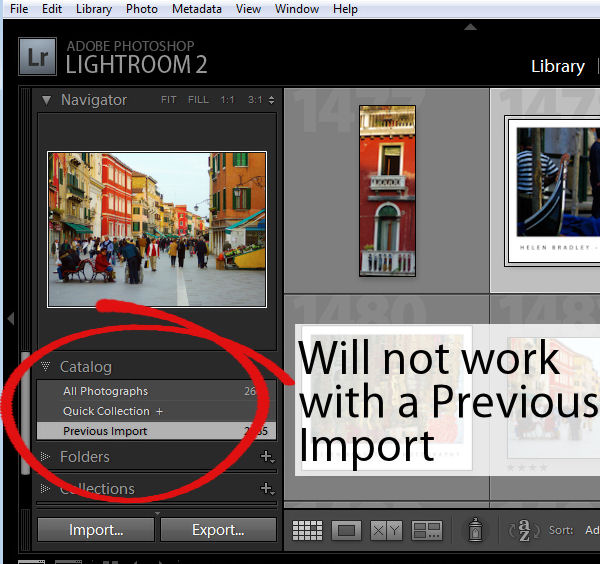Click the Export button
This screenshot has height=564, width=600.
pyautogui.click(x=218, y=530)
